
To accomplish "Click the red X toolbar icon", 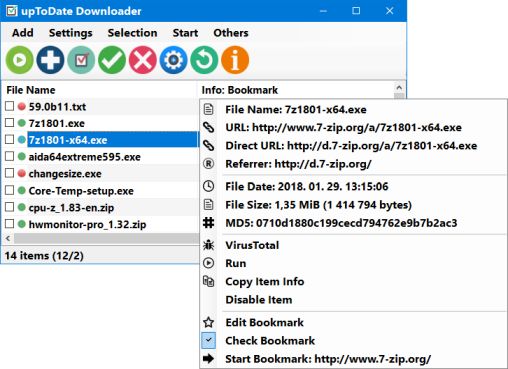I will click(x=143, y=60).
